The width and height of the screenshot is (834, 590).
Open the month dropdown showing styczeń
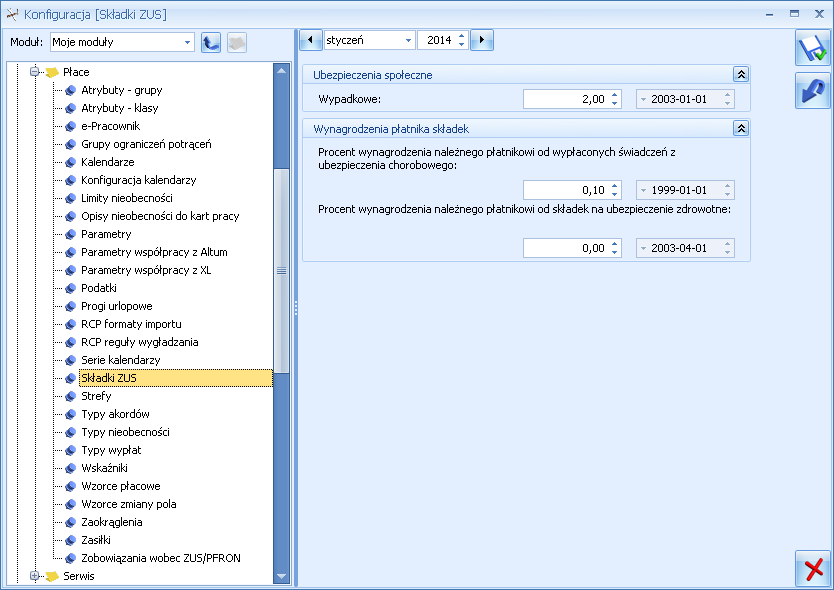click(408, 40)
